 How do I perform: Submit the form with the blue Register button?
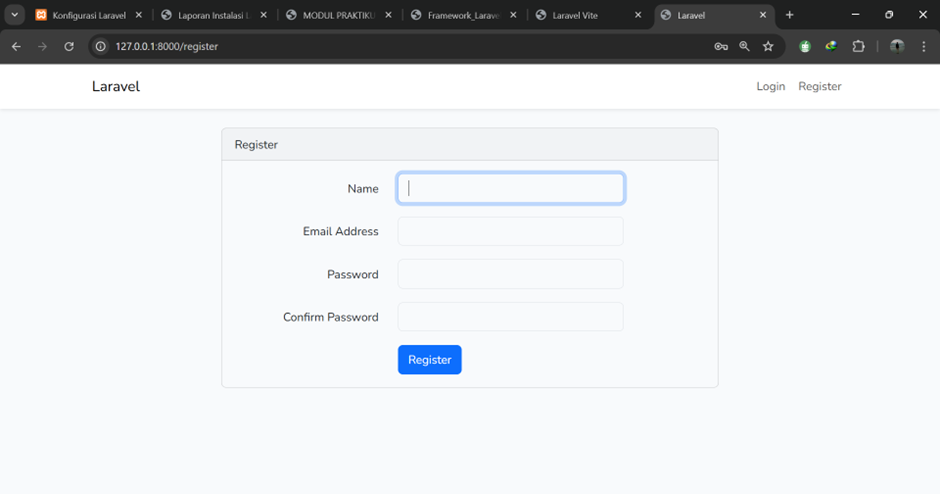tap(430, 360)
